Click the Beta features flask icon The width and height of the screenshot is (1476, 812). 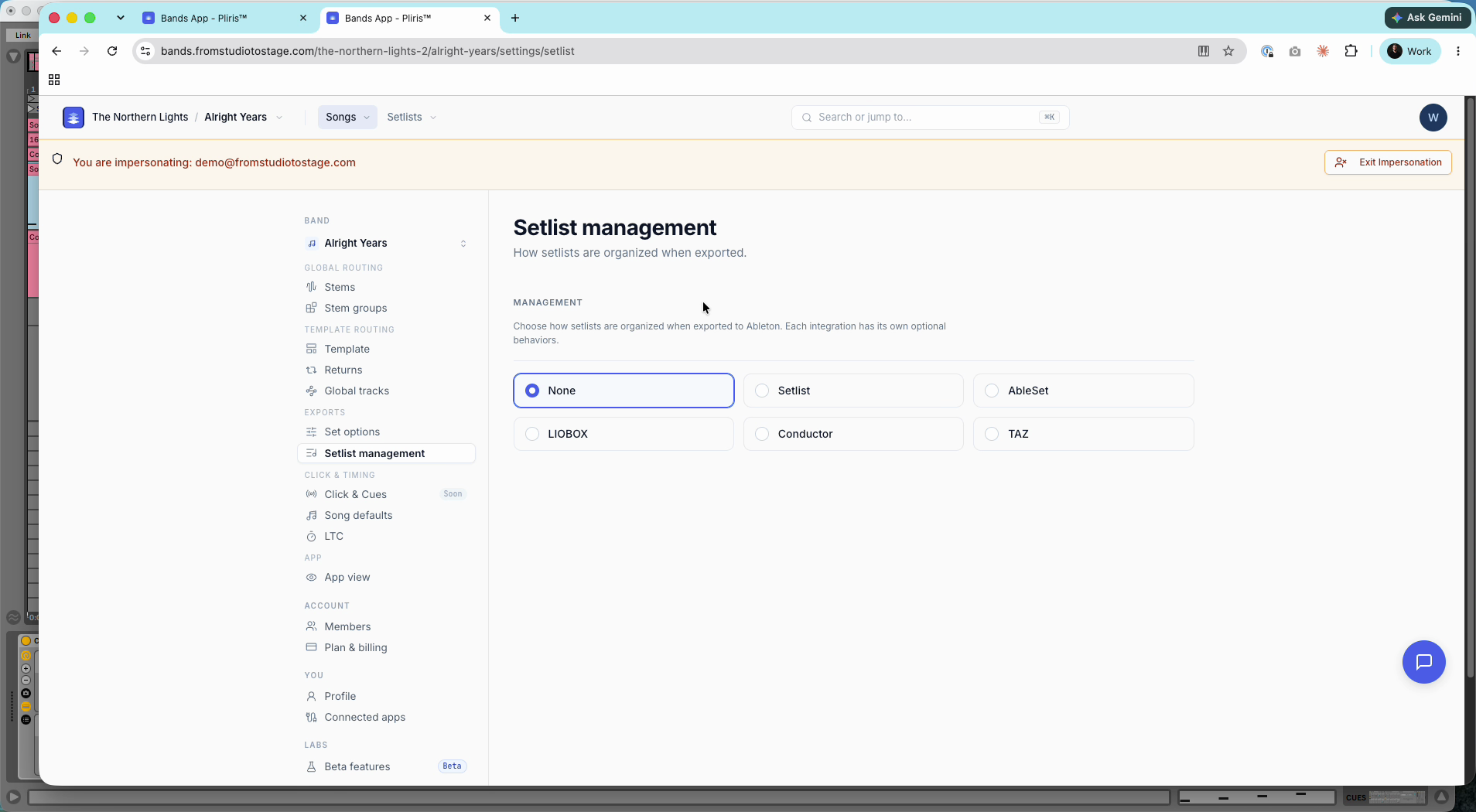pyautogui.click(x=311, y=766)
